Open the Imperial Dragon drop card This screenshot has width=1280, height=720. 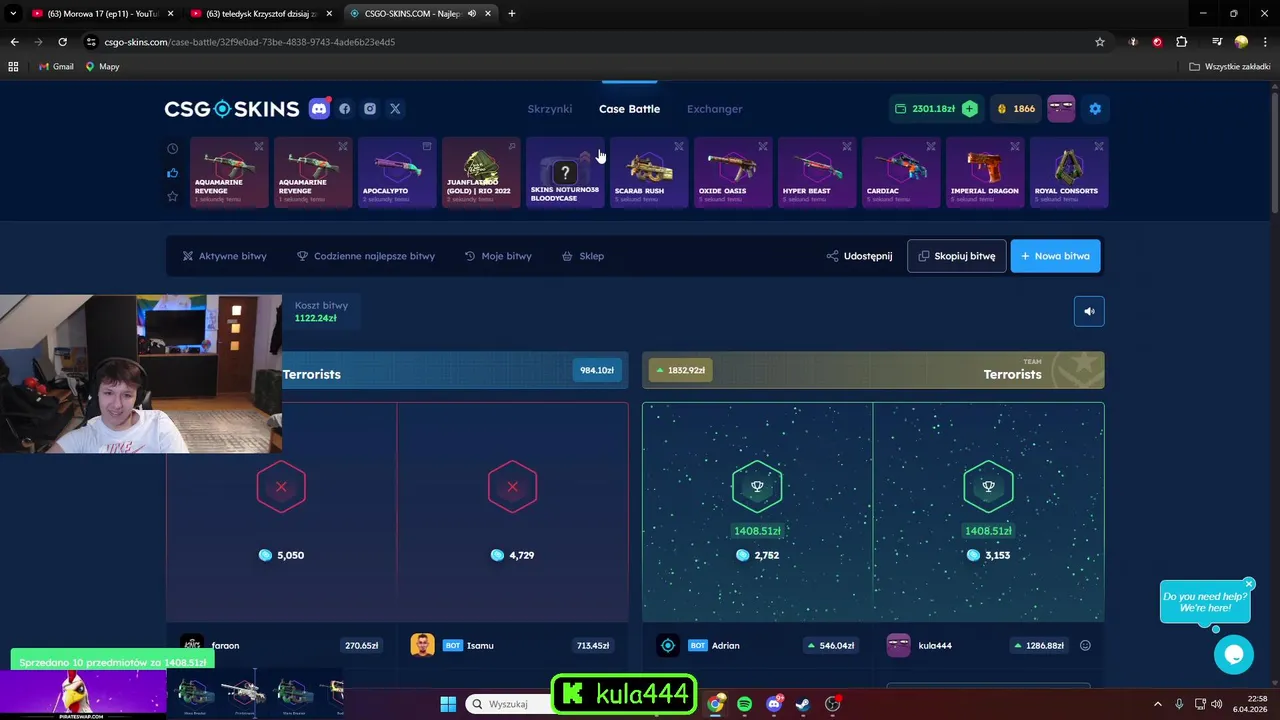(x=985, y=173)
